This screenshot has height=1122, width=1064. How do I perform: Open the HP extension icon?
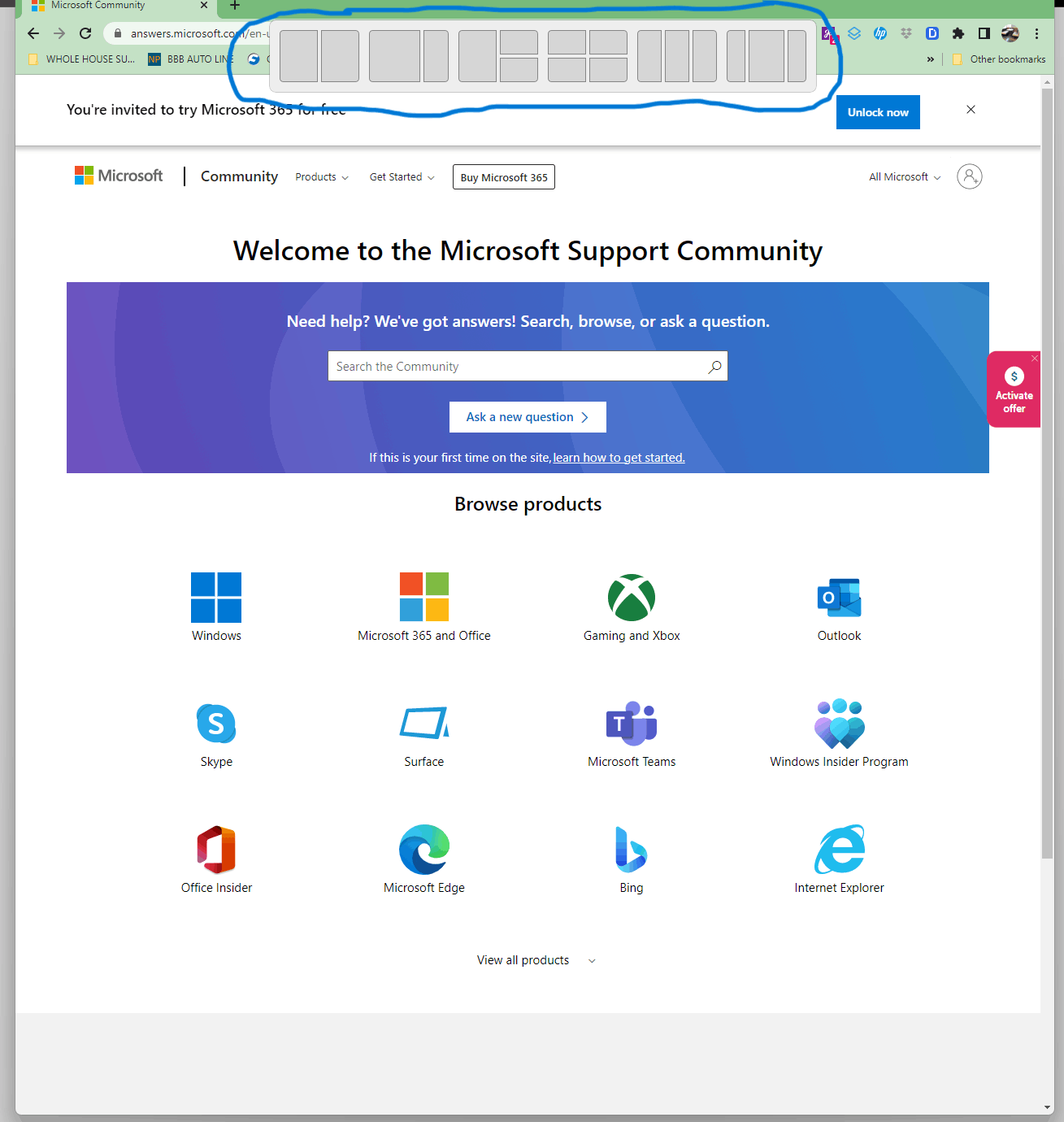coord(880,33)
